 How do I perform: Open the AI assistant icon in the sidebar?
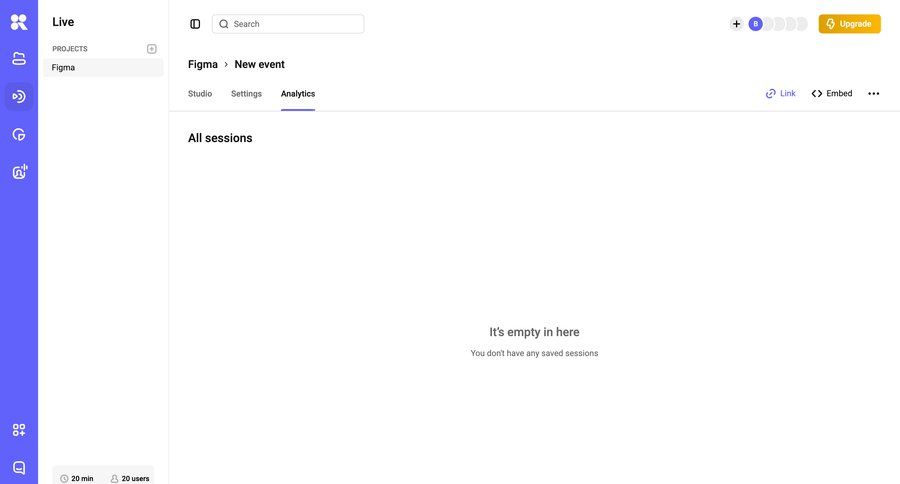tap(20, 172)
